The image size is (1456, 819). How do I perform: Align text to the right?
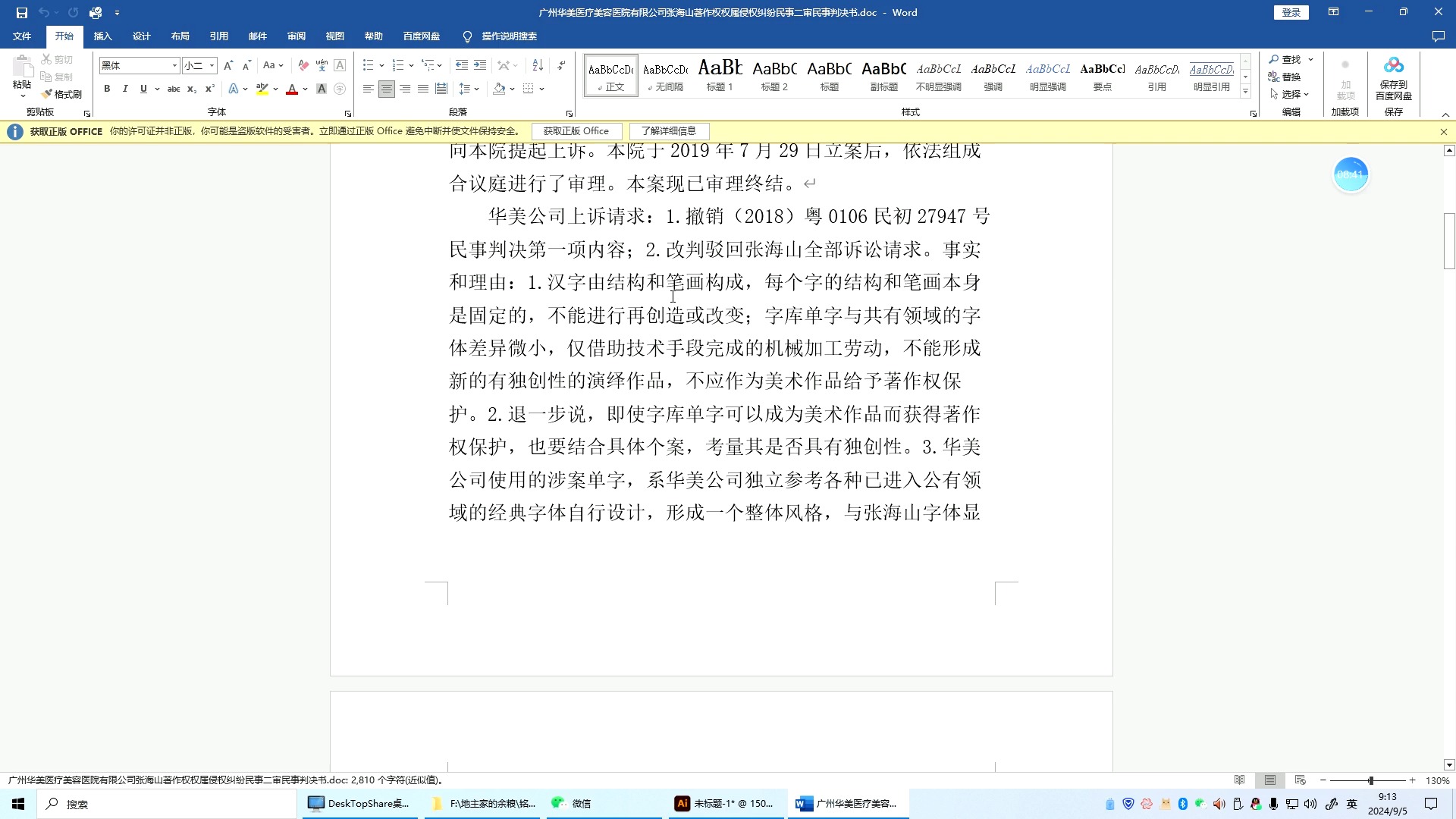pos(405,89)
